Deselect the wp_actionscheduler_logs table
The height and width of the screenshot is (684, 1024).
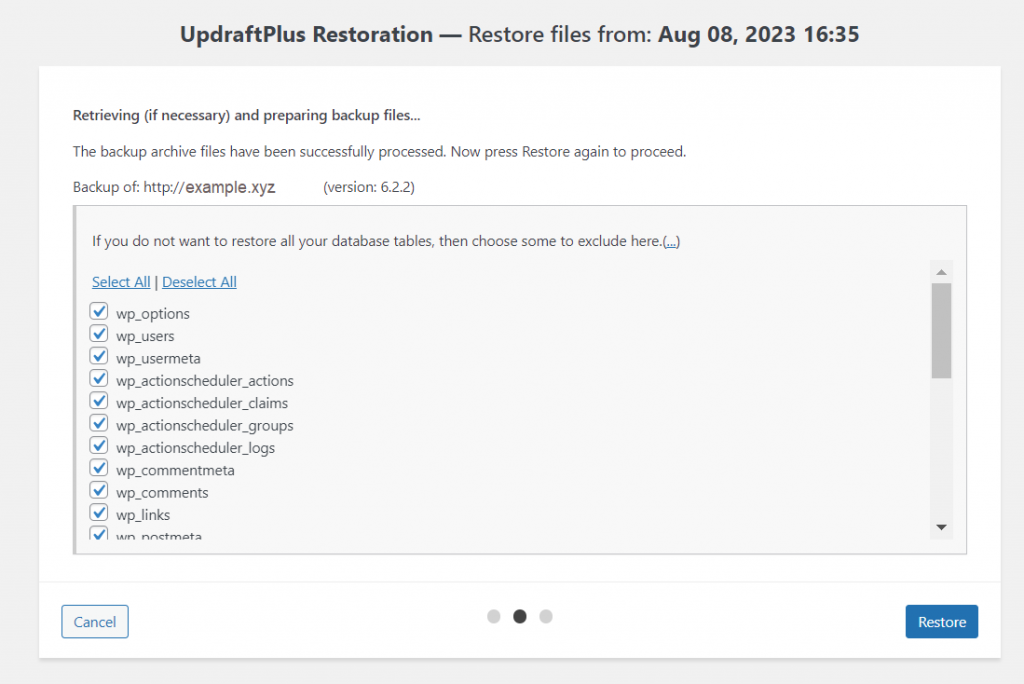point(98,445)
